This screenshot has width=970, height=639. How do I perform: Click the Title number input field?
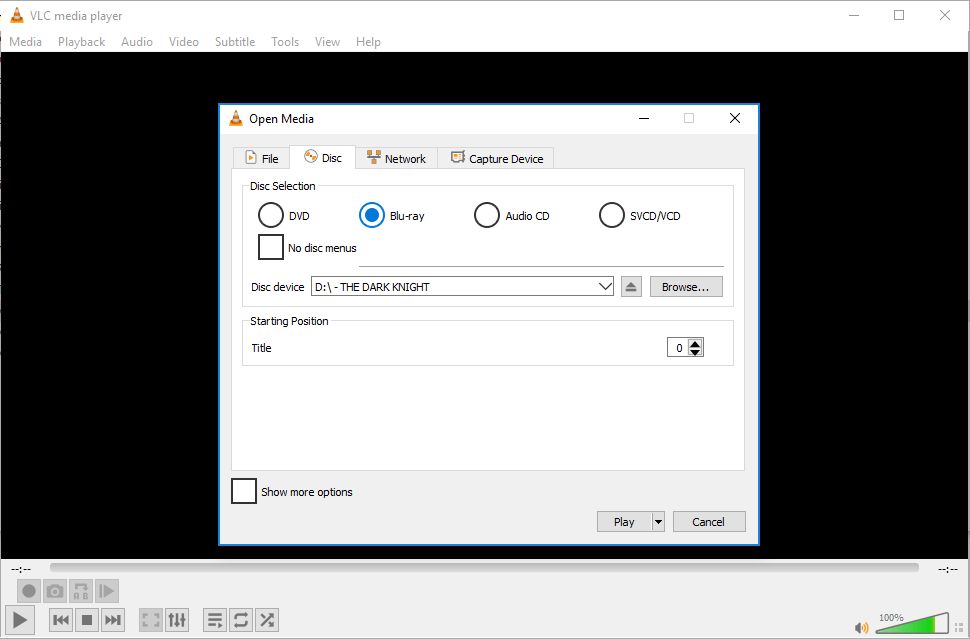[x=677, y=348]
